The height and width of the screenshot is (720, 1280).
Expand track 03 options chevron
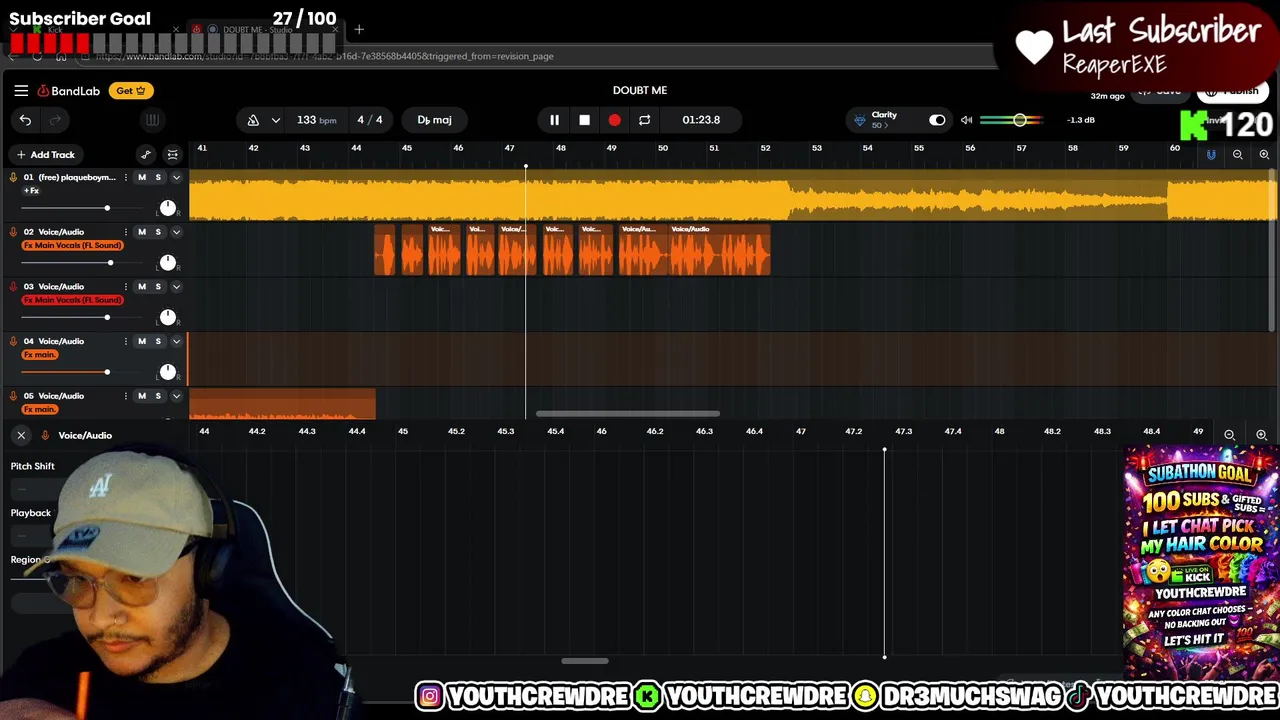coord(176,287)
